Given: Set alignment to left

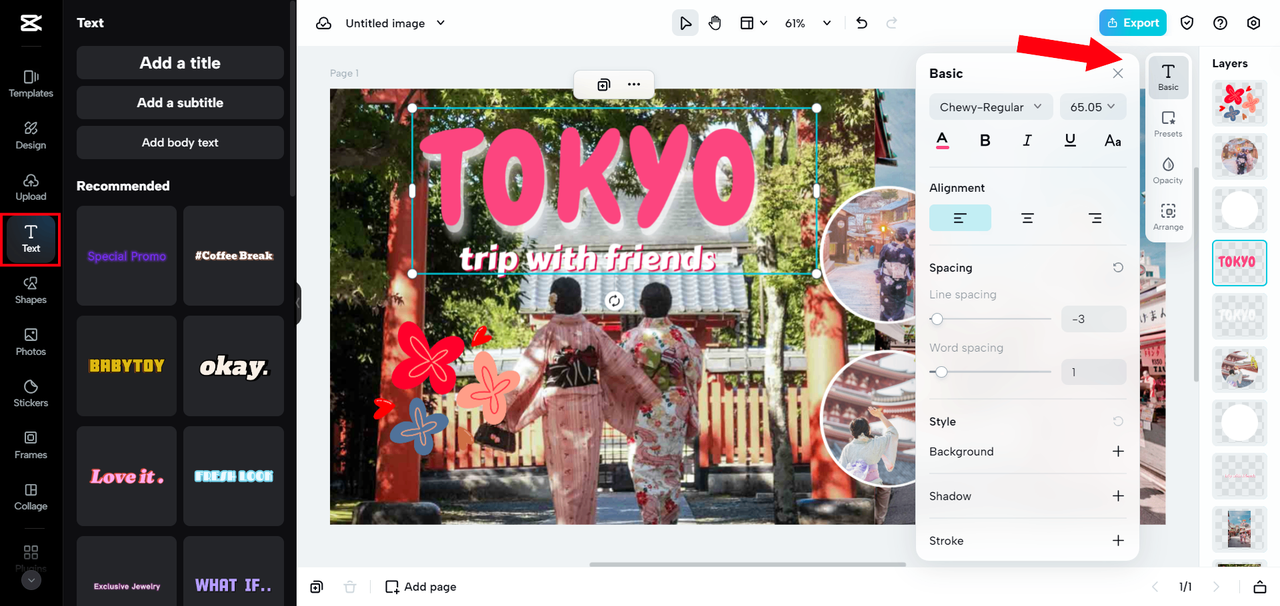Looking at the screenshot, I should (960, 218).
